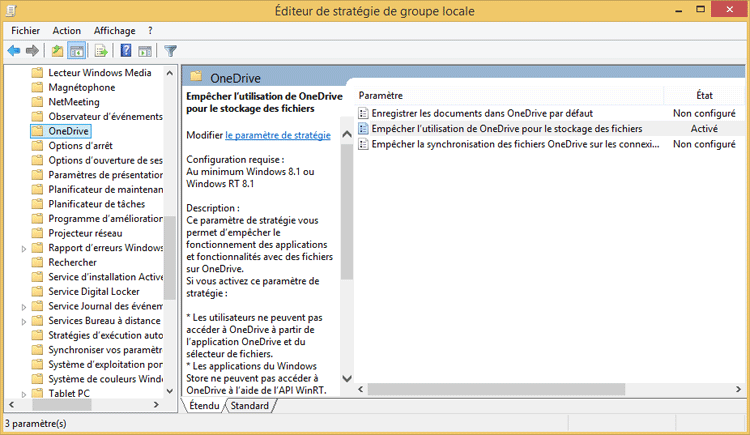Open the ? help menu
The image size is (750, 435).
pos(150,31)
